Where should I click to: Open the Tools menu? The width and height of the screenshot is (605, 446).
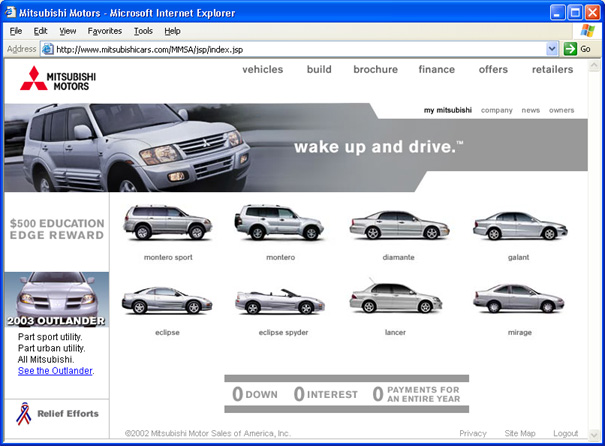pos(143,31)
